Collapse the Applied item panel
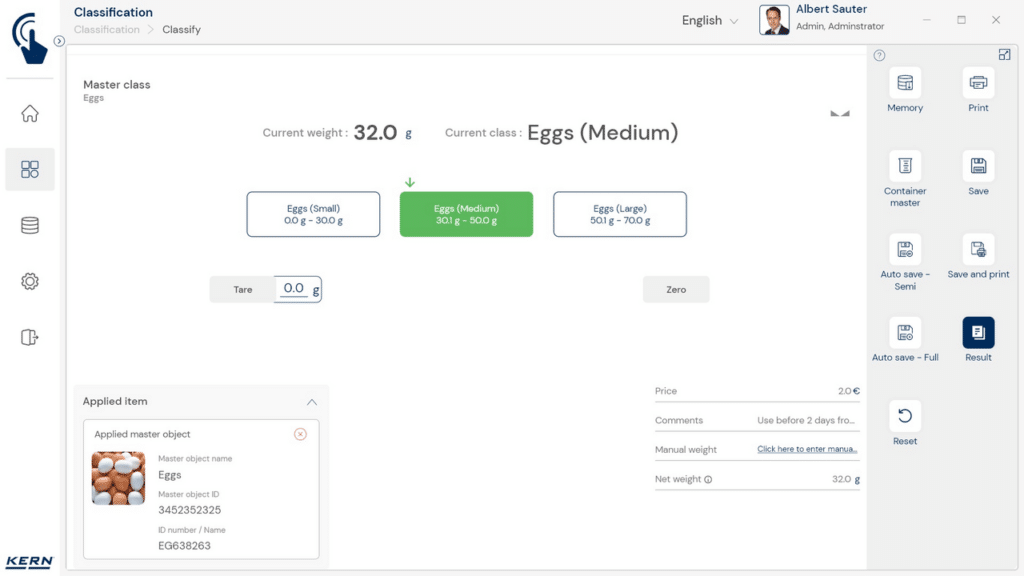The height and width of the screenshot is (576, 1024). pos(312,402)
